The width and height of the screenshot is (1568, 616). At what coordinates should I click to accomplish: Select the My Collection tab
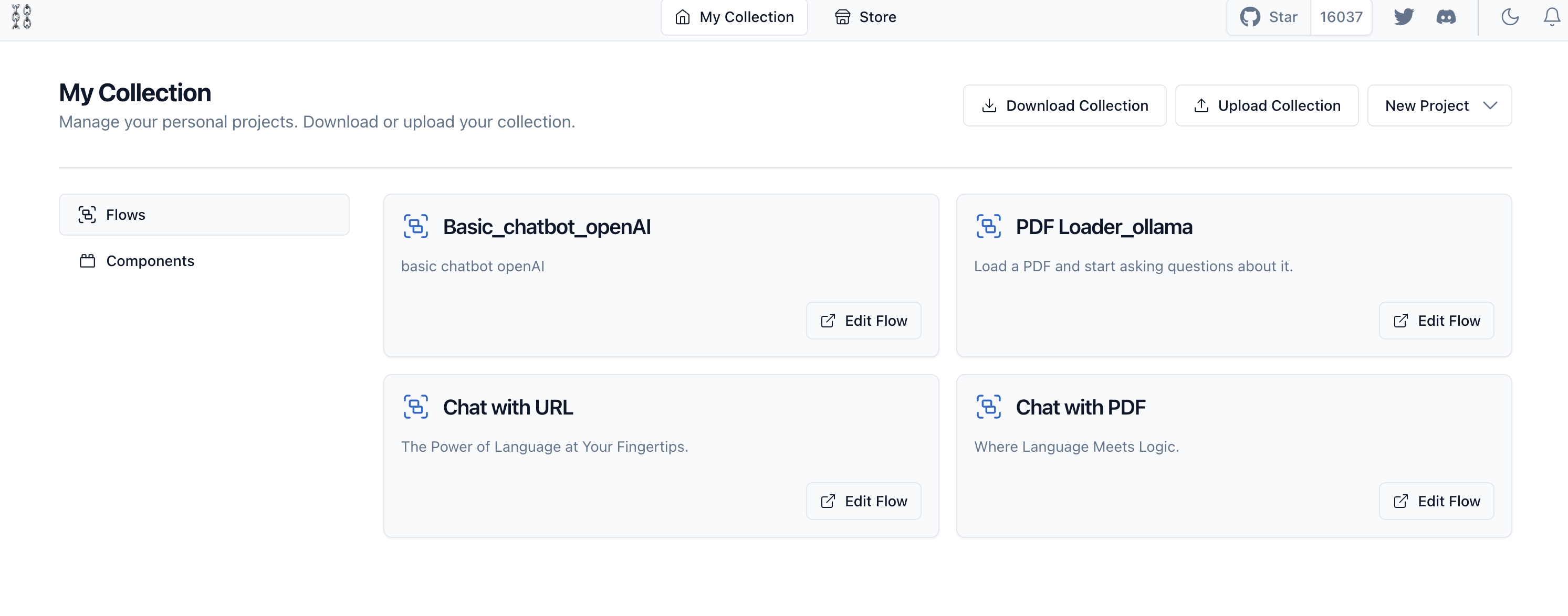click(734, 16)
